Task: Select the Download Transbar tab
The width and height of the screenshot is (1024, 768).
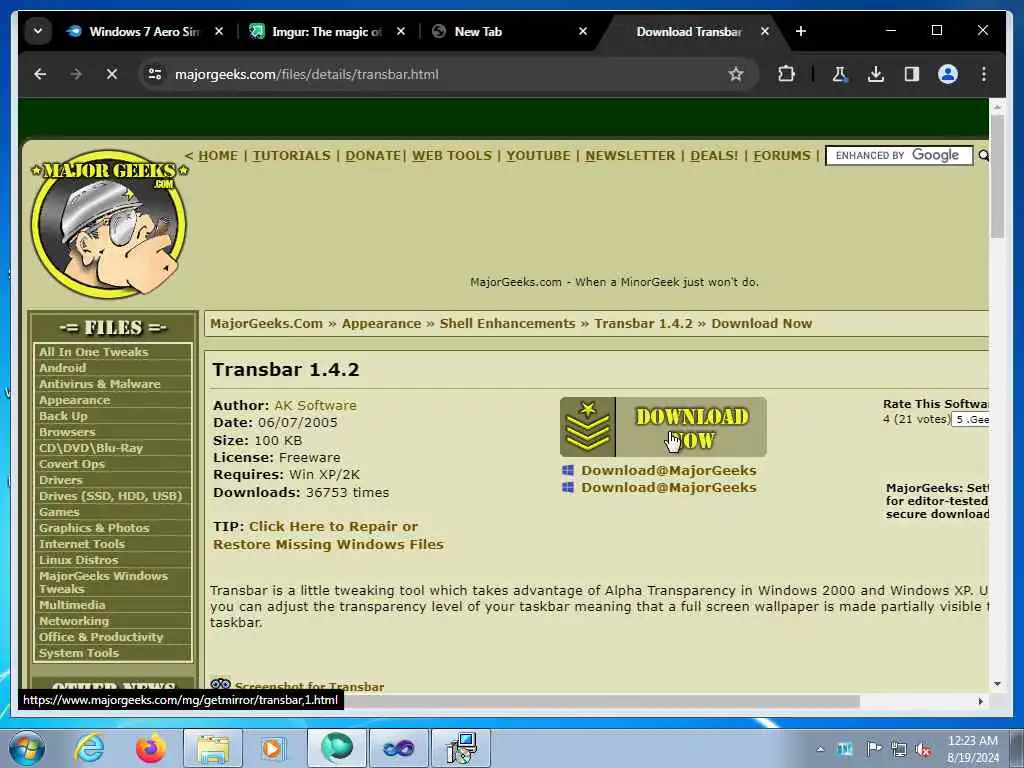Action: click(689, 31)
